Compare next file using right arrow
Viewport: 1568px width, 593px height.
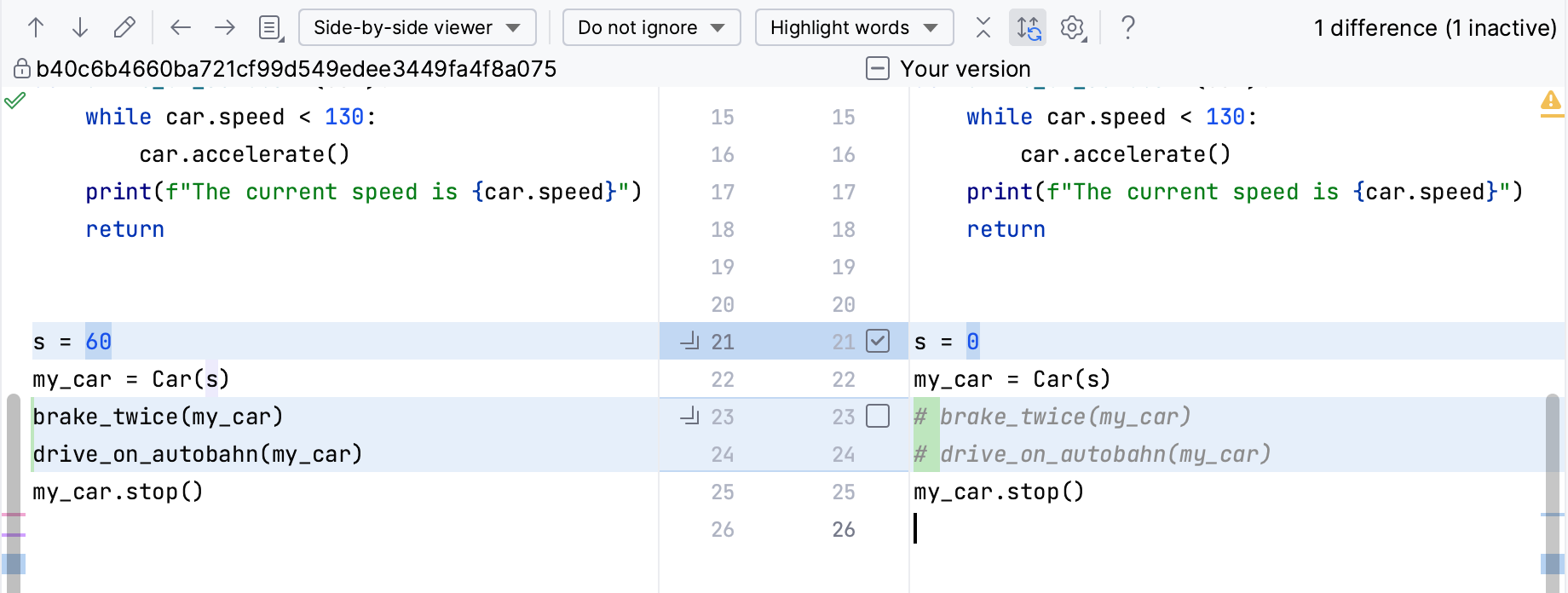(225, 28)
